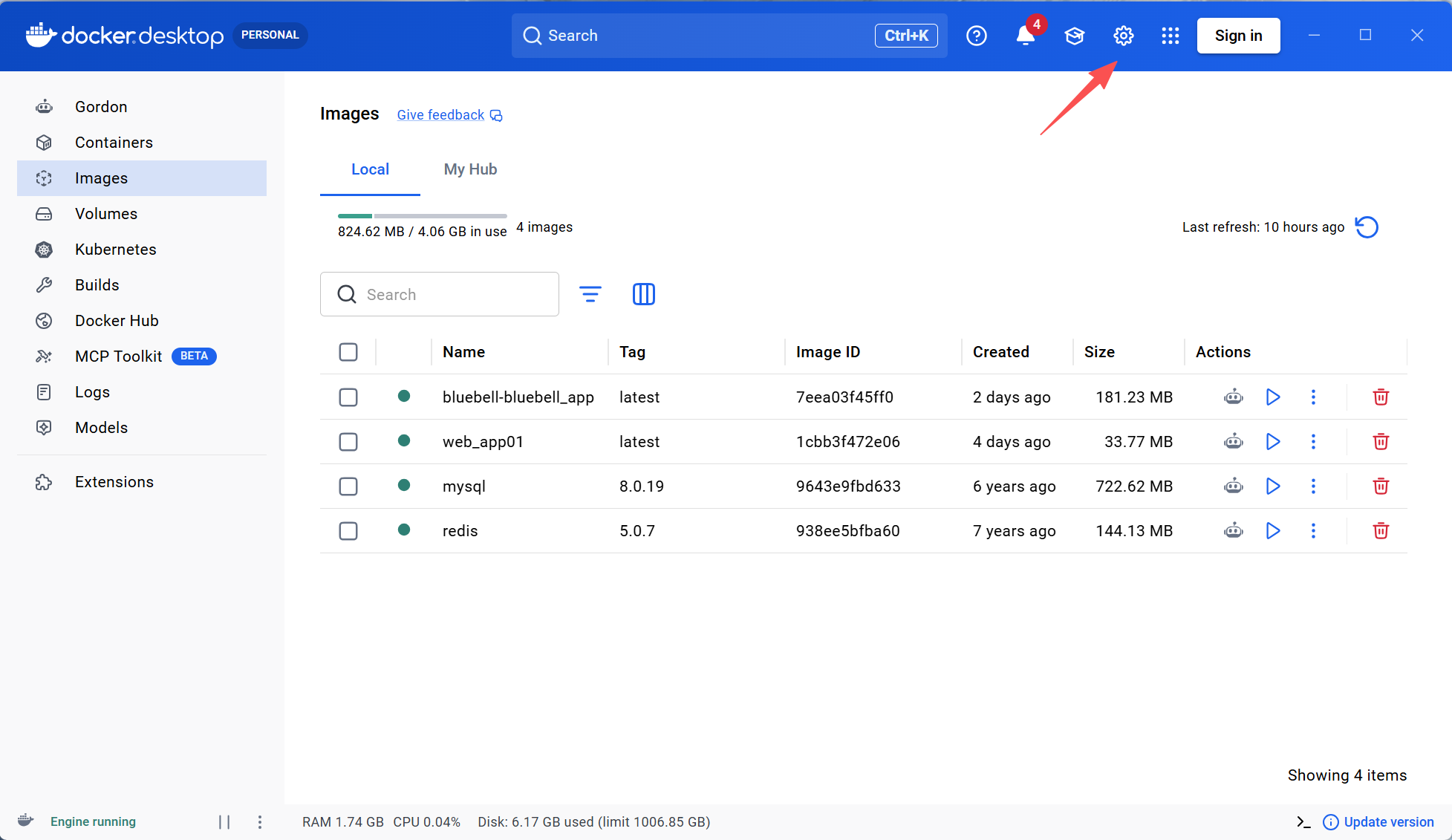Open MCP Toolkit in the sidebar
Image resolution: width=1452 pixels, height=840 pixels.
[x=142, y=356]
